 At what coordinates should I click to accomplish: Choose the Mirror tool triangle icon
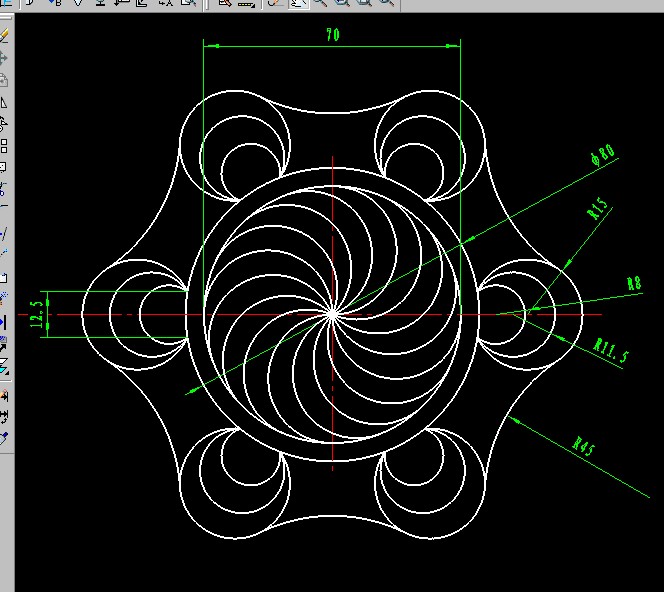(x=4, y=103)
